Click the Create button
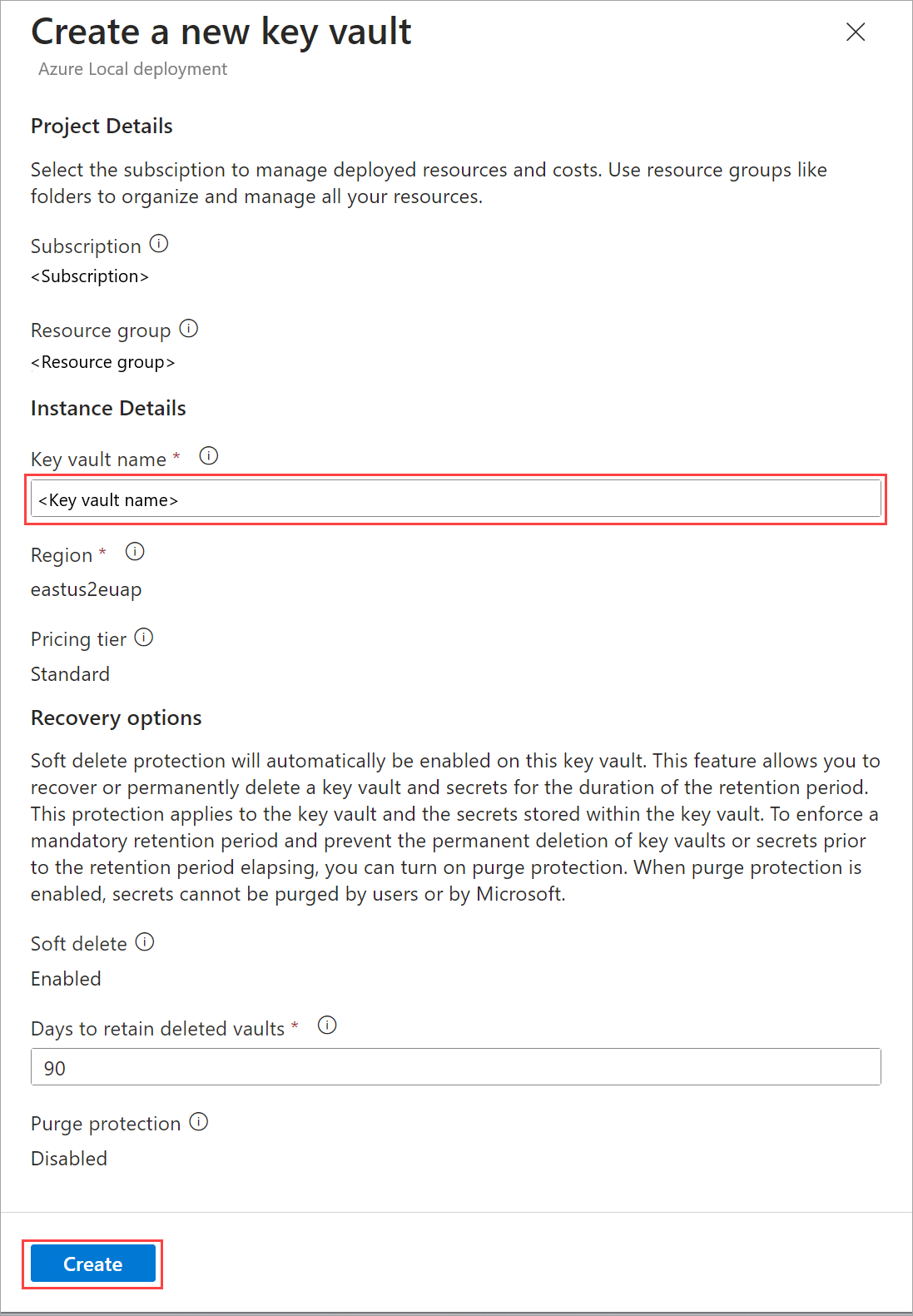Screen dimensions: 913x1316 pos(93,1264)
